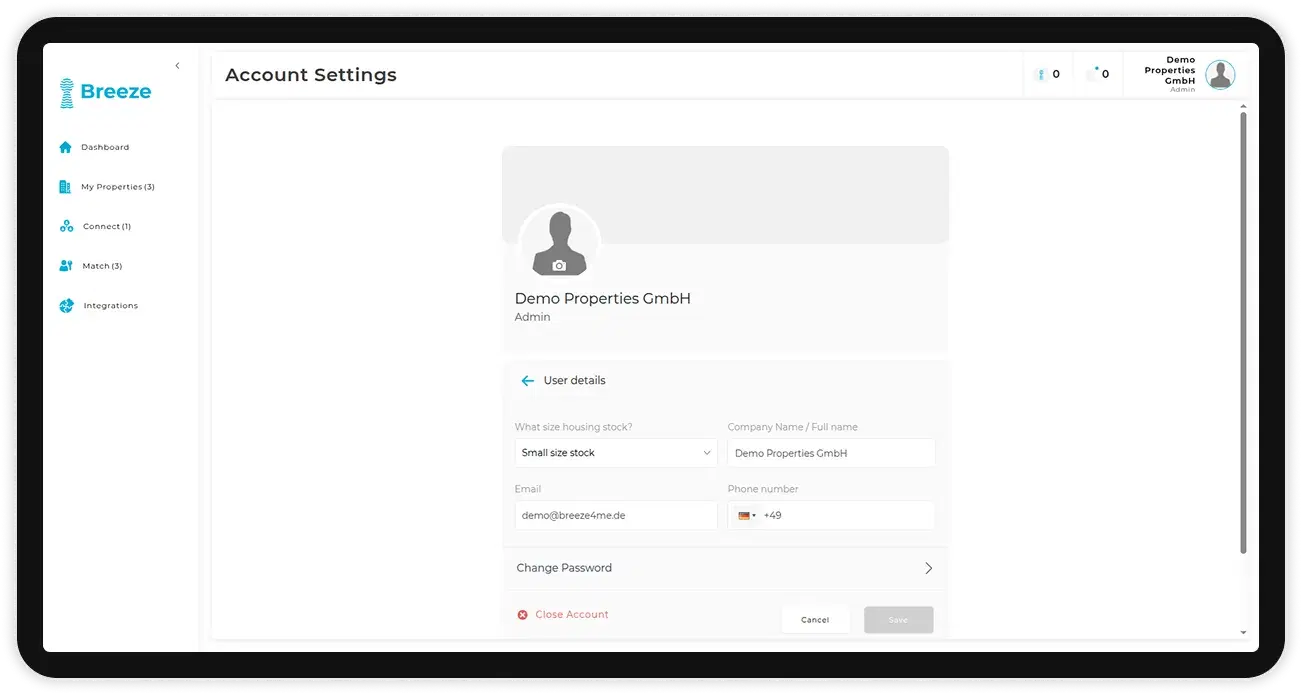Image resolution: width=1302 pixels, height=695 pixels.
Task: Open the German flag country code selector
Action: point(747,516)
